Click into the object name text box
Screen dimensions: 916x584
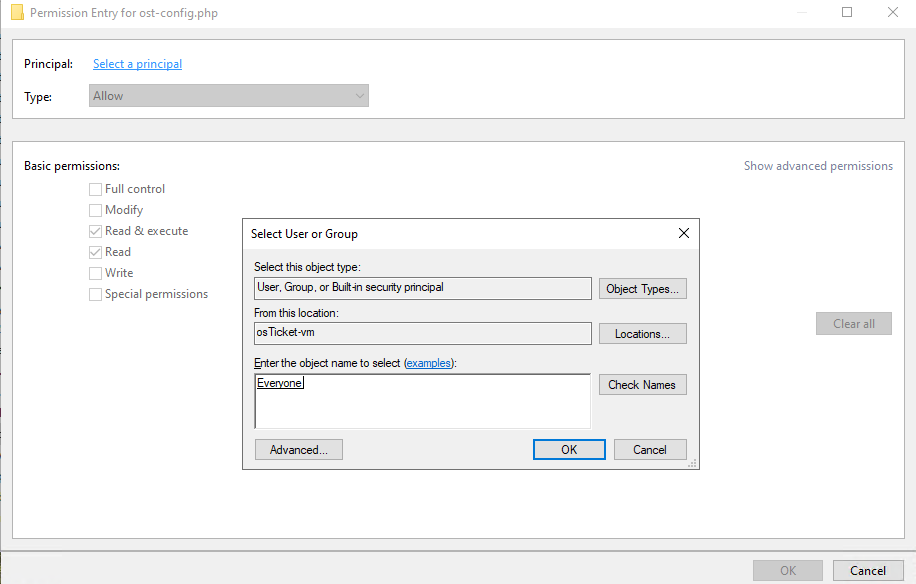tap(422, 401)
